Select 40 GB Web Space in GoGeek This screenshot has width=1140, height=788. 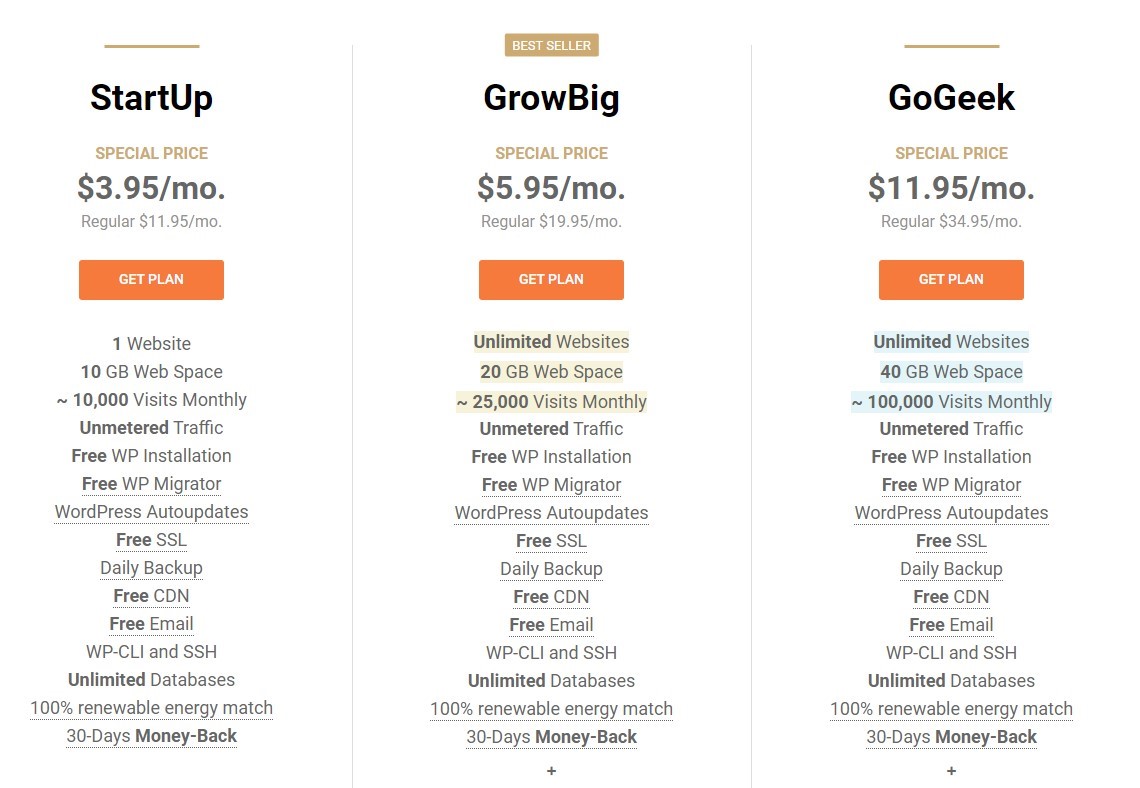point(951,372)
